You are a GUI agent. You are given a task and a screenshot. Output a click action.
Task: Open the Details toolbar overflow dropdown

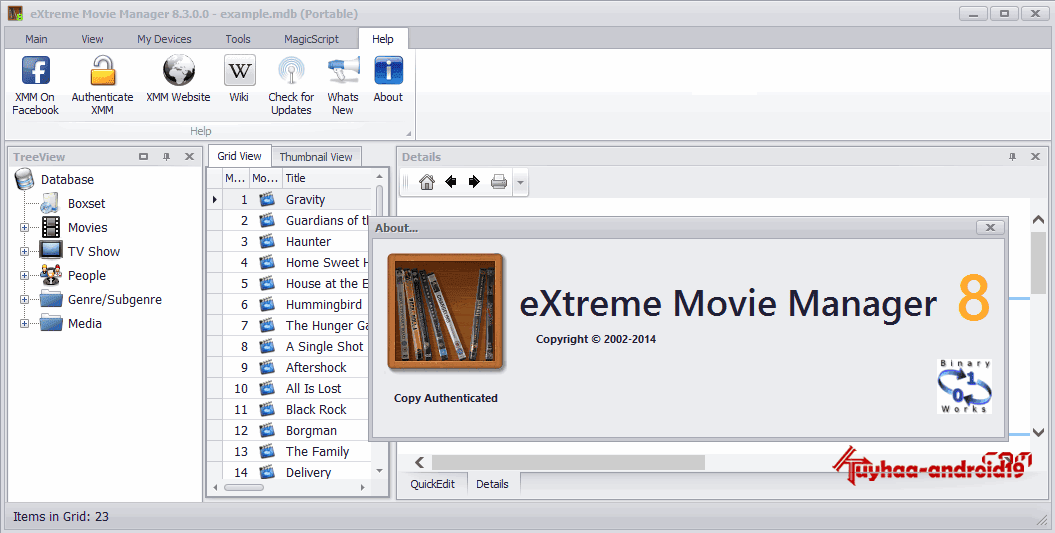521,182
